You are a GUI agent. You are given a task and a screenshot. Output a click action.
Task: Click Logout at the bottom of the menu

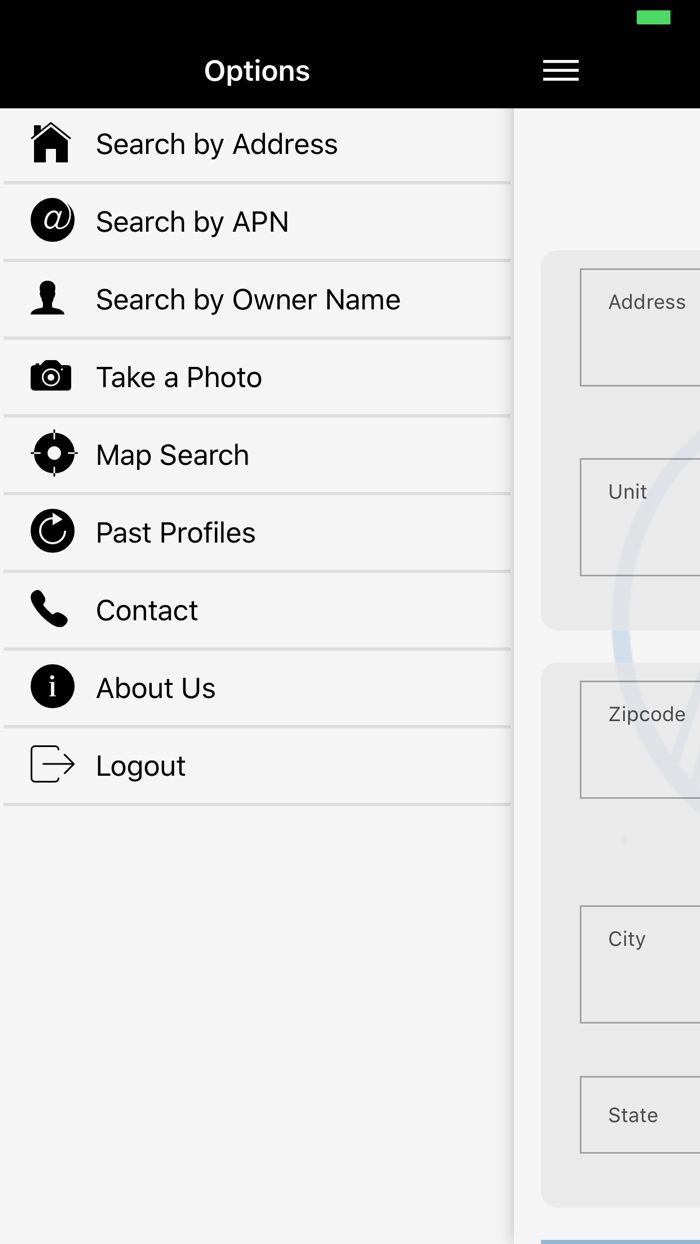click(140, 765)
